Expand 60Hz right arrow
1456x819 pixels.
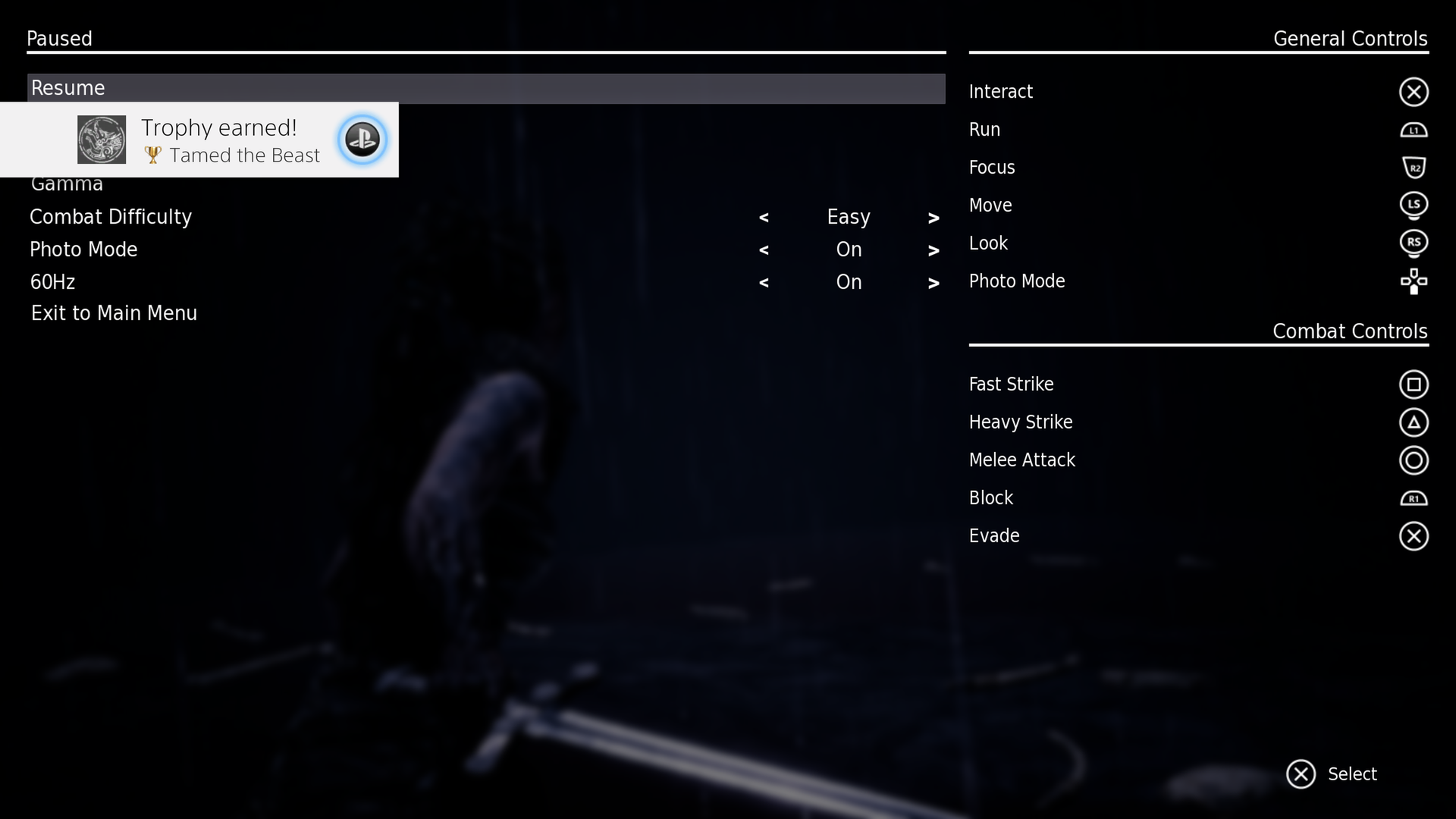tap(932, 281)
